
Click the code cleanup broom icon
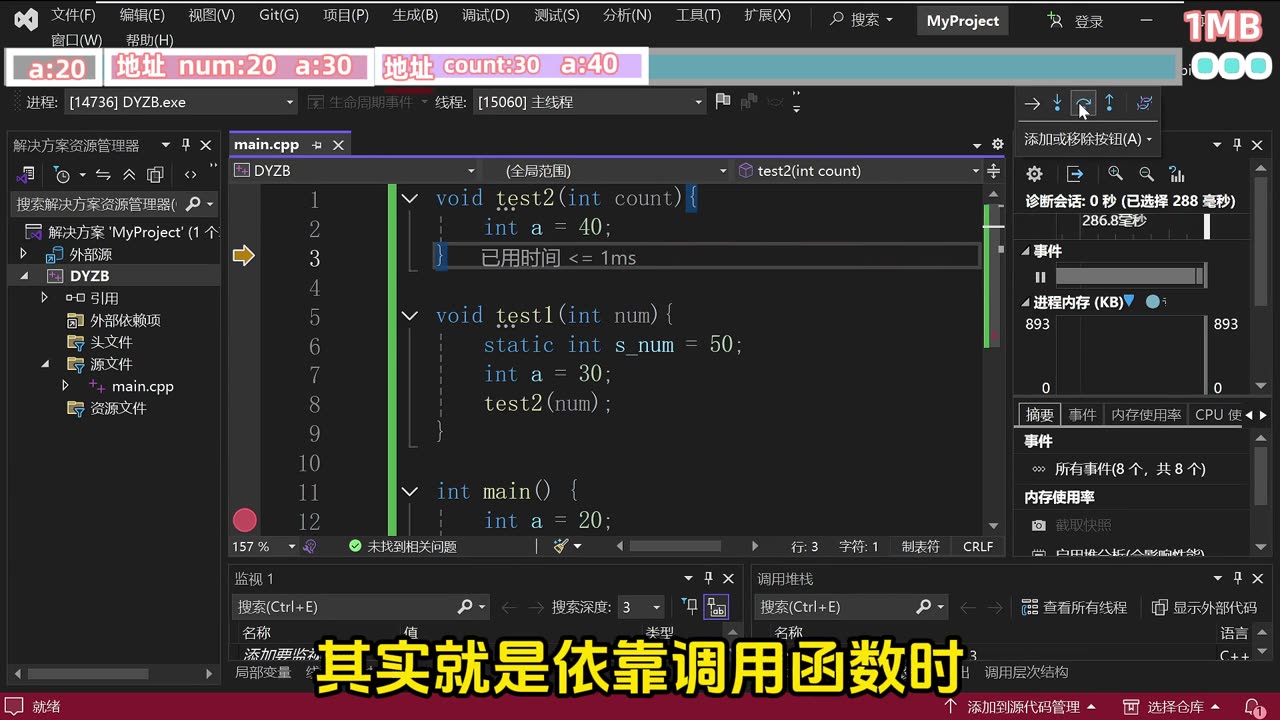[561, 546]
